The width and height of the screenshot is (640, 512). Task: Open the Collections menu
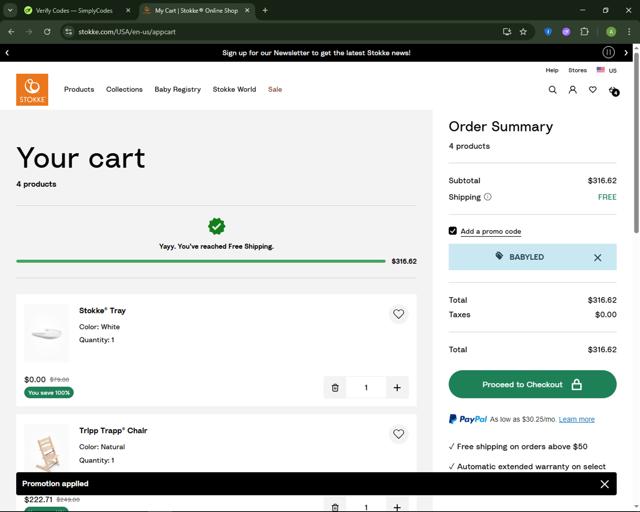pos(124,89)
